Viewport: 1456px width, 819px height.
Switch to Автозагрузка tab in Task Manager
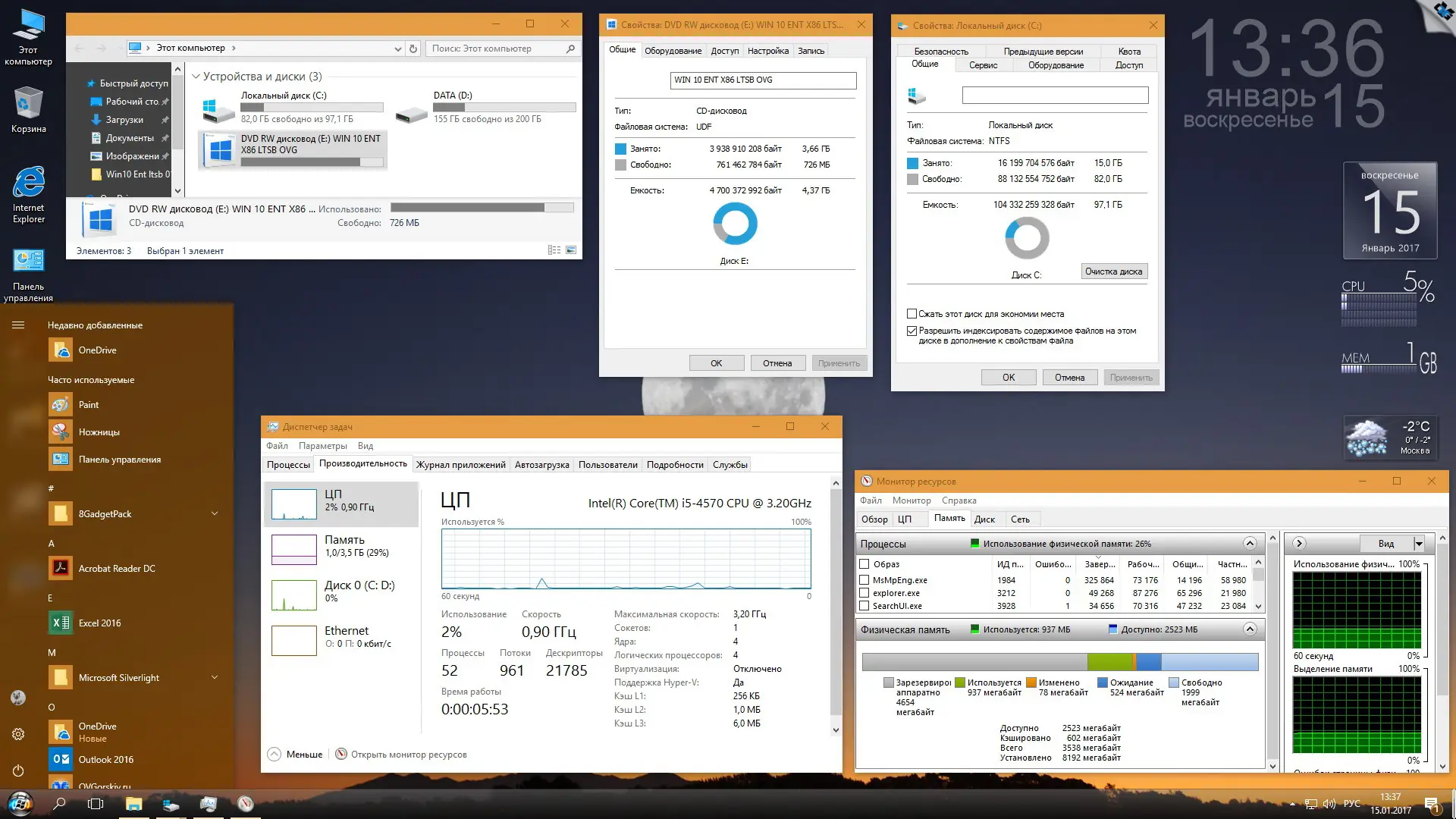pos(541,465)
